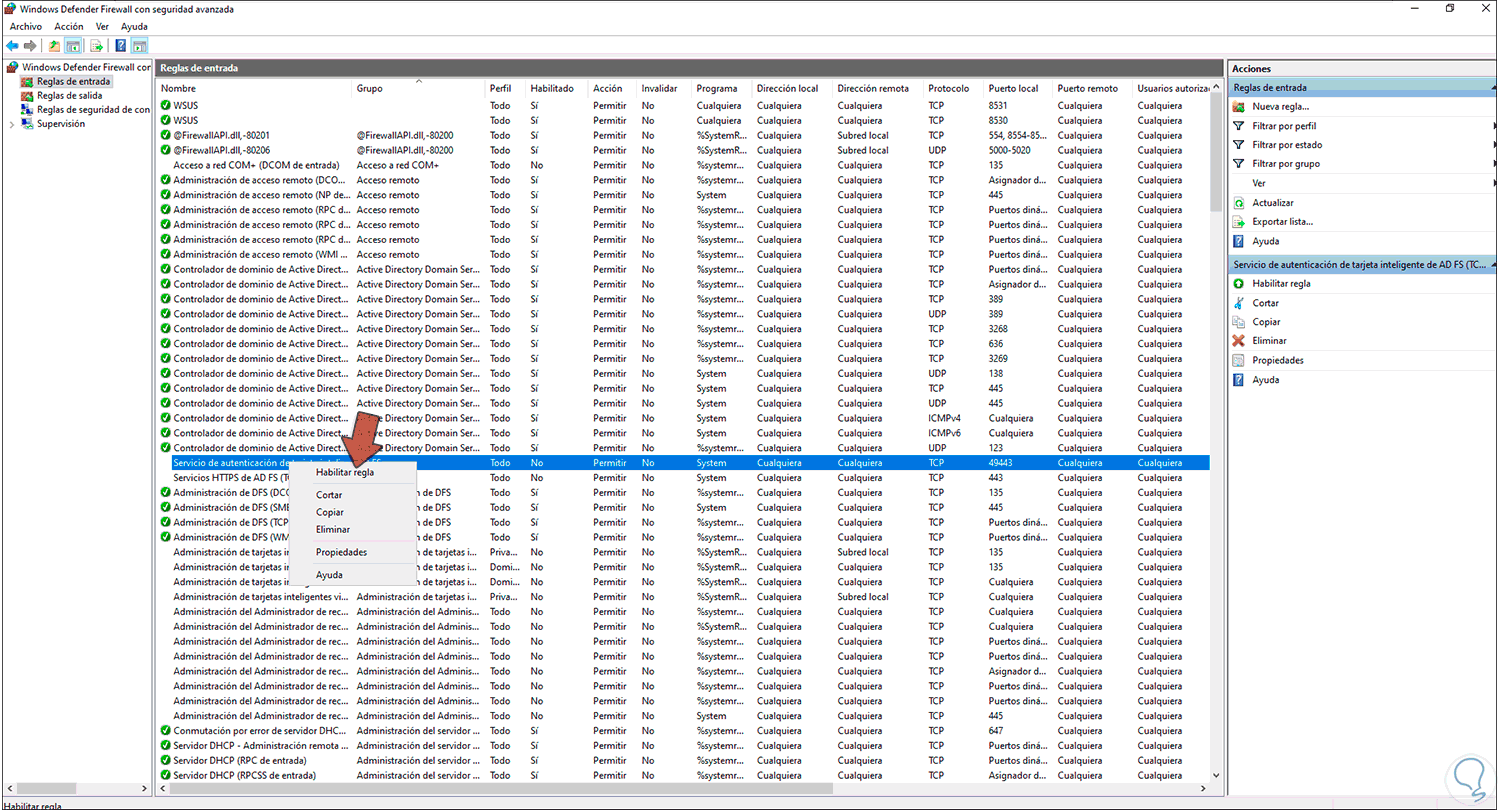1500x810 pixels.
Task: Open the Archivo menu
Action: click(x=26, y=26)
